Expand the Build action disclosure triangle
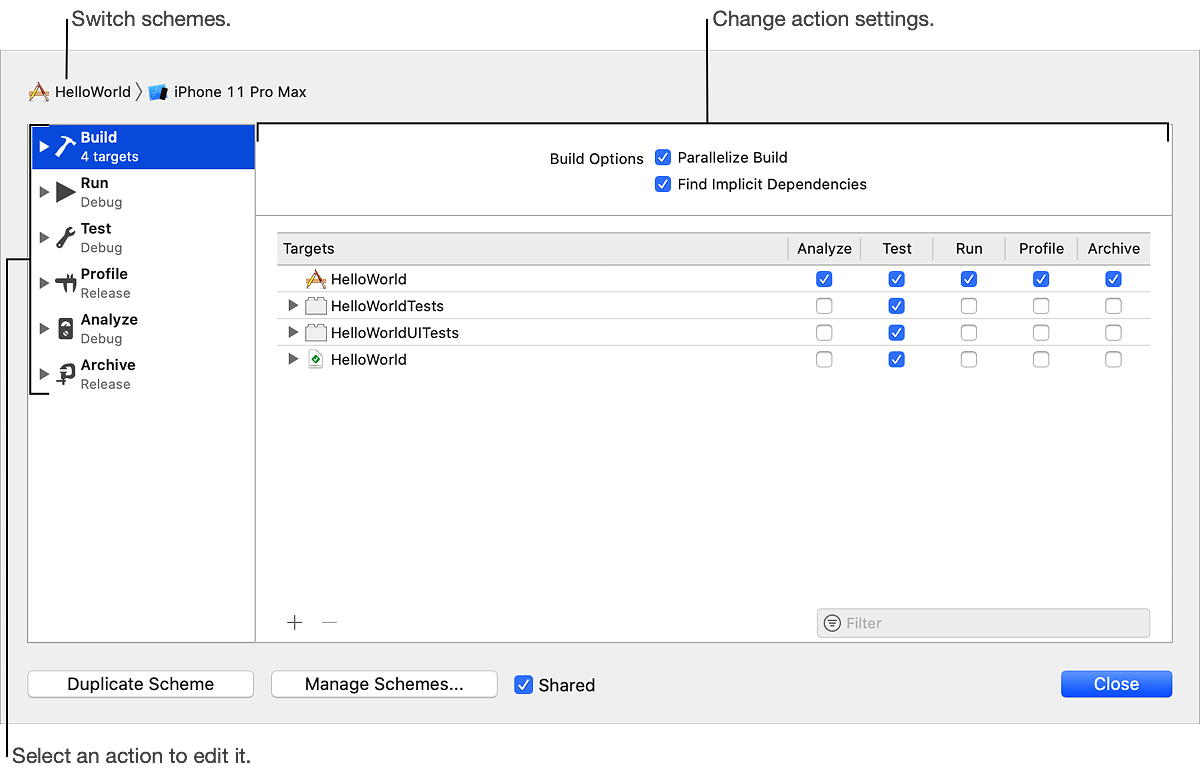Image resolution: width=1200 pixels, height=774 pixels. [44, 146]
